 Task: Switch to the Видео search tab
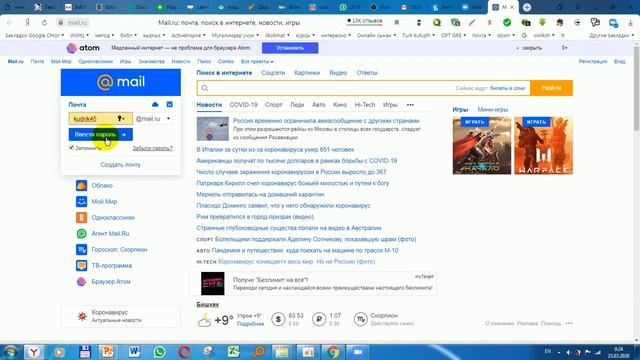pos(338,73)
